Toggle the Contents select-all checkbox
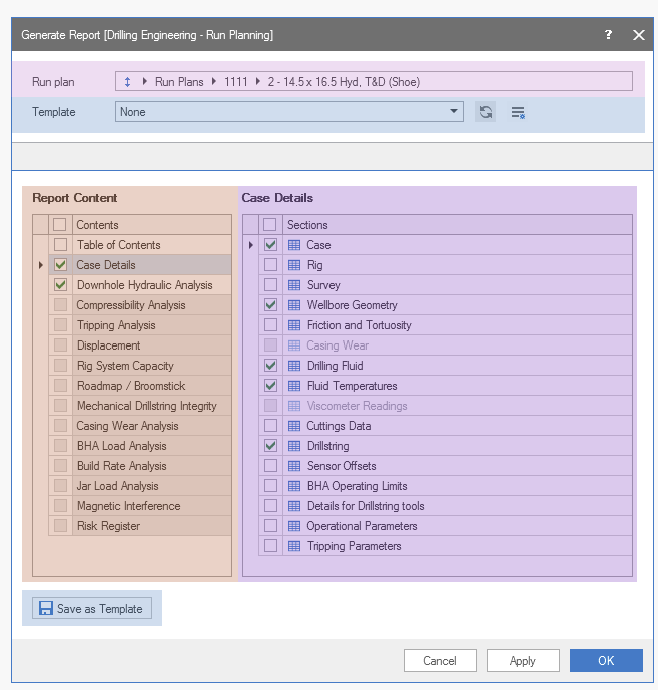The width and height of the screenshot is (658, 690). [60, 225]
